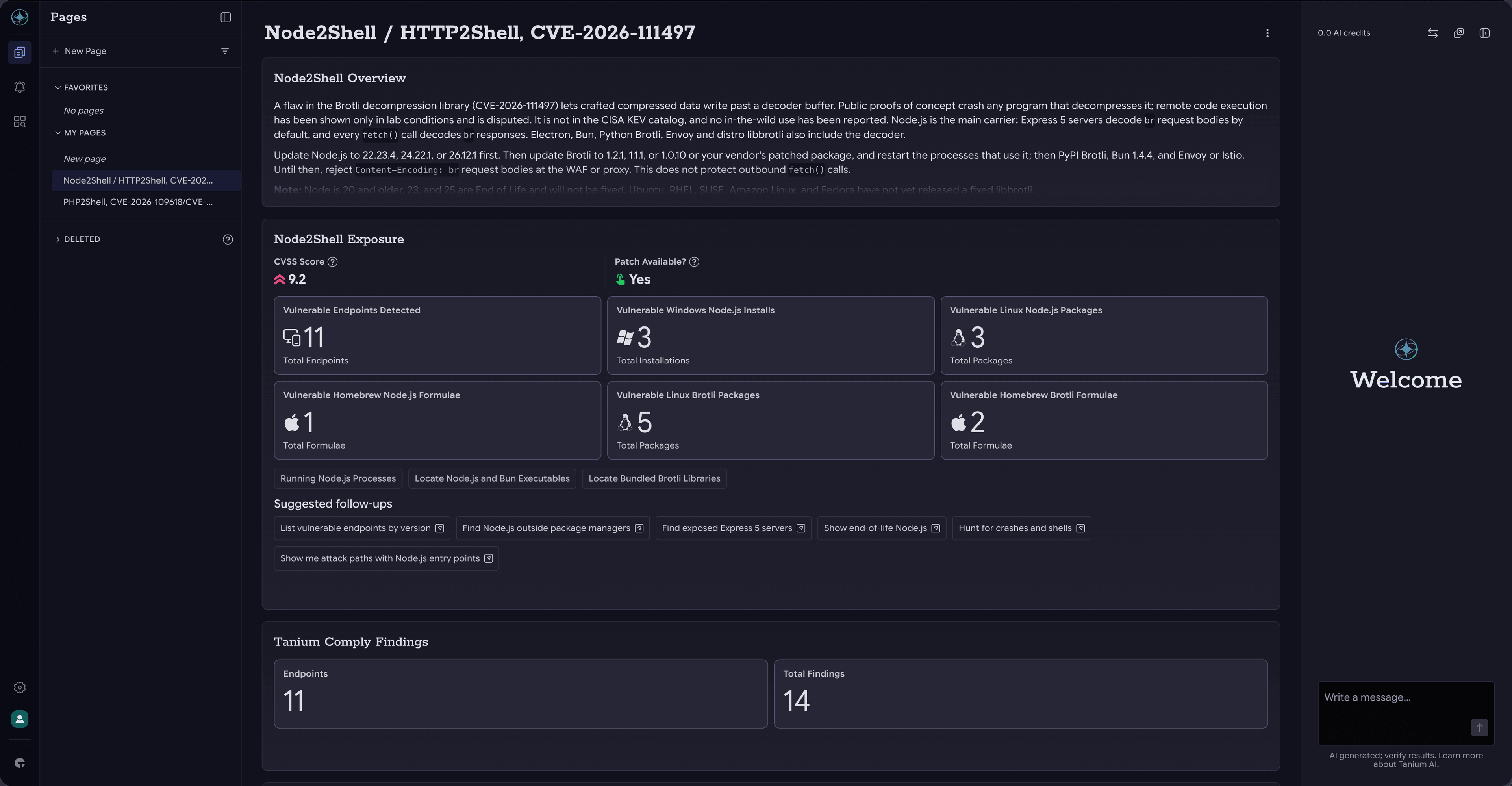
Task: Run 'List vulnerable endpoints by version' follow-up
Action: coord(362,528)
